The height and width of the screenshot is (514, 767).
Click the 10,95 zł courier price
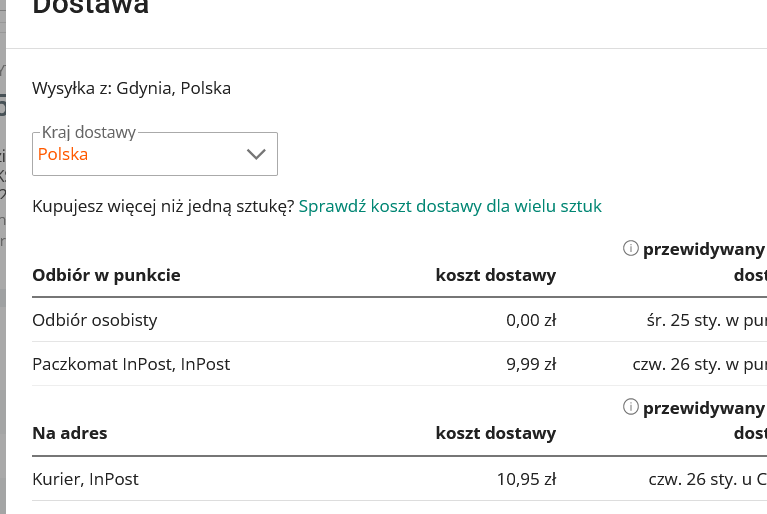pyautogui.click(x=526, y=479)
